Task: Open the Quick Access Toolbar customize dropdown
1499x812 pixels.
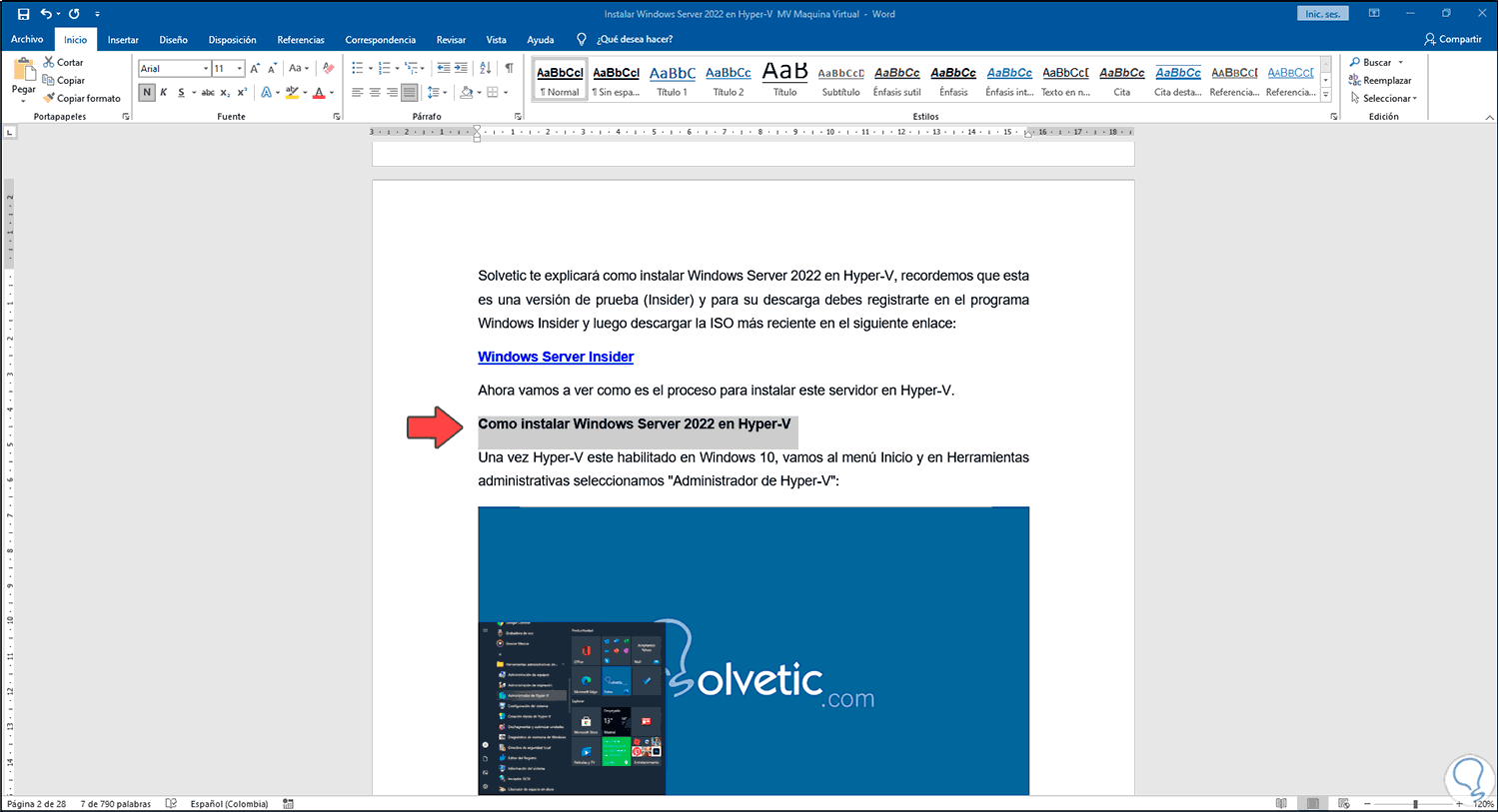Action: [x=97, y=14]
